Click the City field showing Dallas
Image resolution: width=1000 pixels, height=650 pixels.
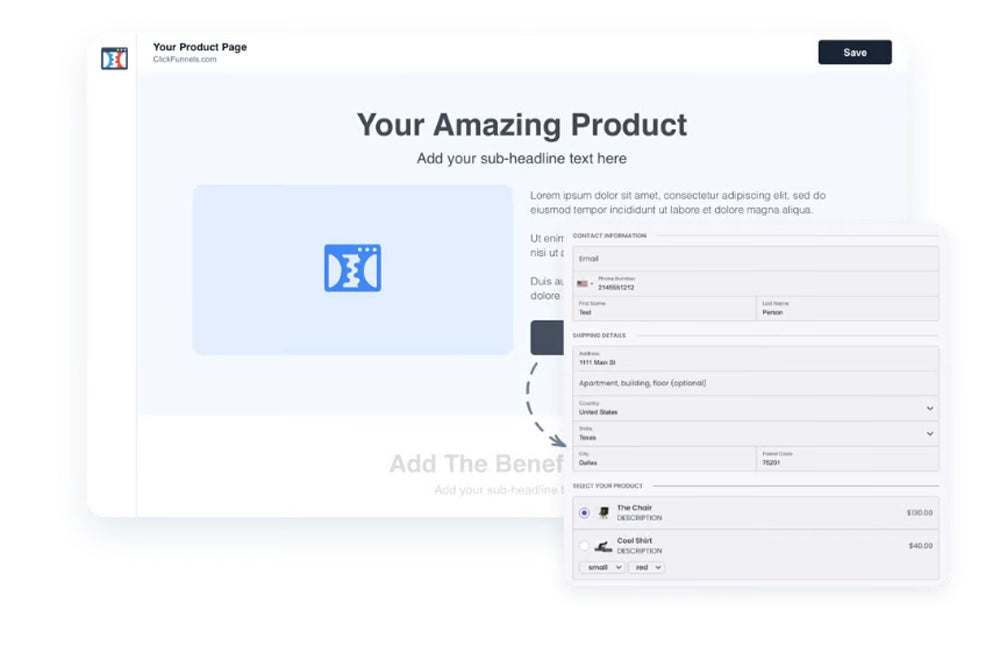tap(664, 459)
